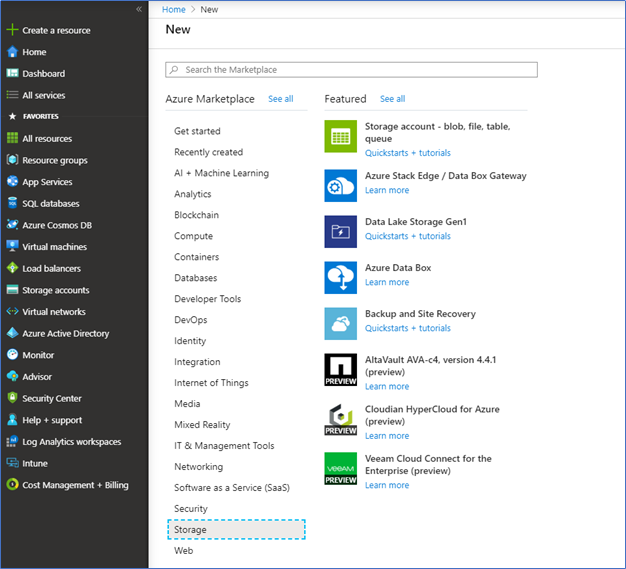
Task: Click the Virtual machines monitor icon
Action: tap(12, 246)
